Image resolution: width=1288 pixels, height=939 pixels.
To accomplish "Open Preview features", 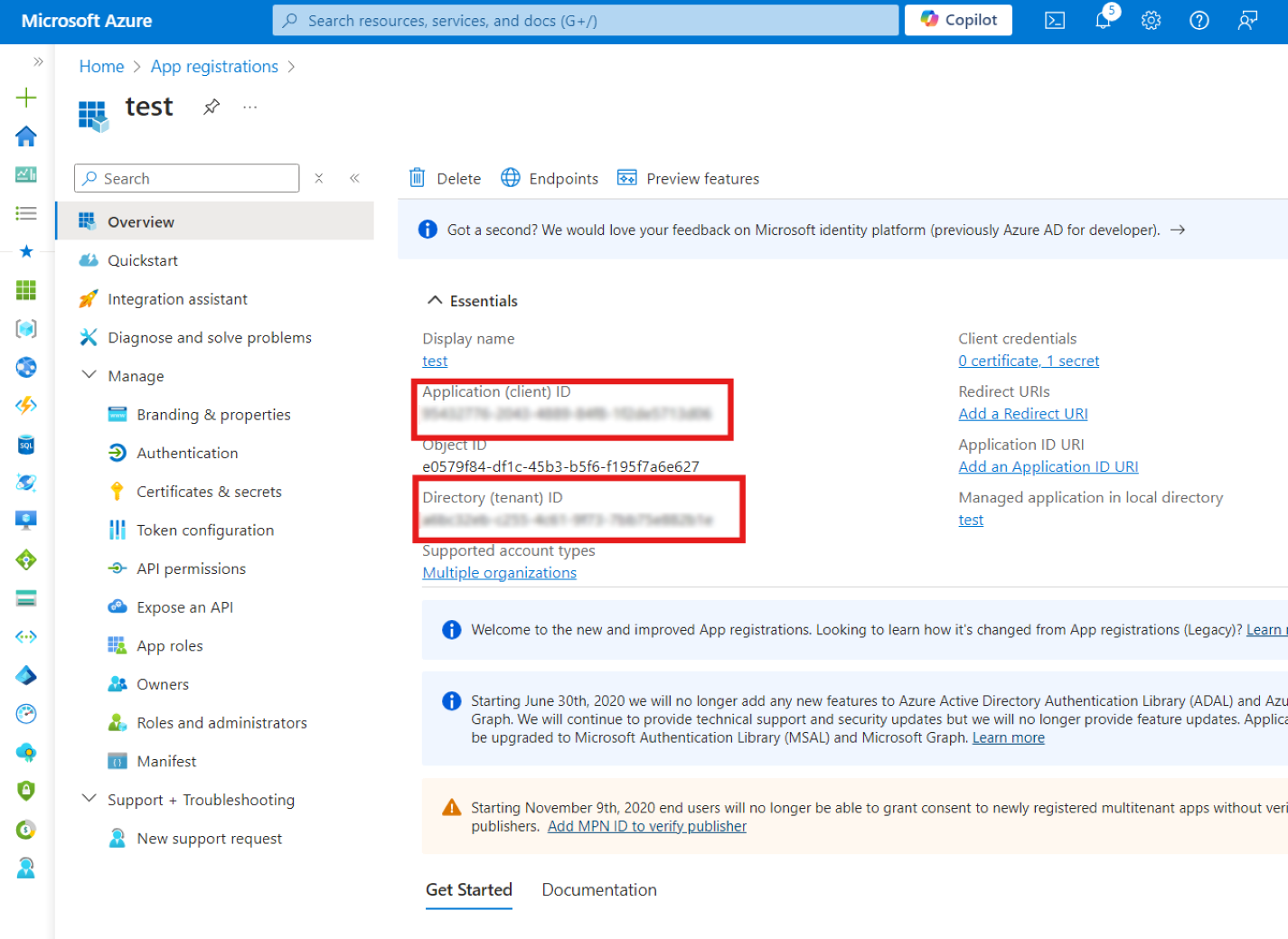I will [689, 178].
